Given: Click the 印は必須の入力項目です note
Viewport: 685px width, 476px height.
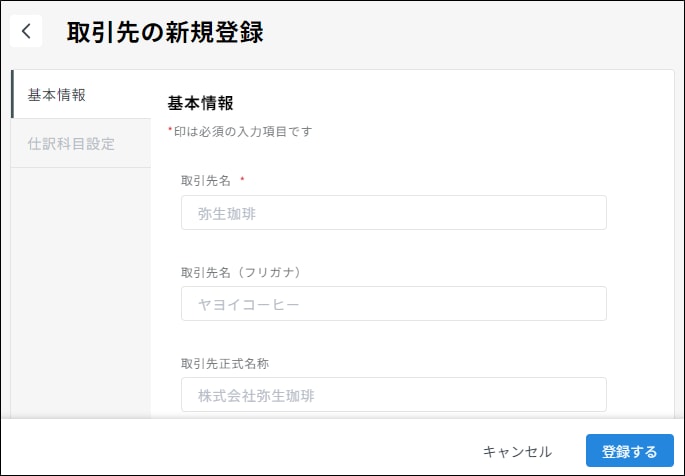Looking at the screenshot, I should pyautogui.click(x=240, y=131).
